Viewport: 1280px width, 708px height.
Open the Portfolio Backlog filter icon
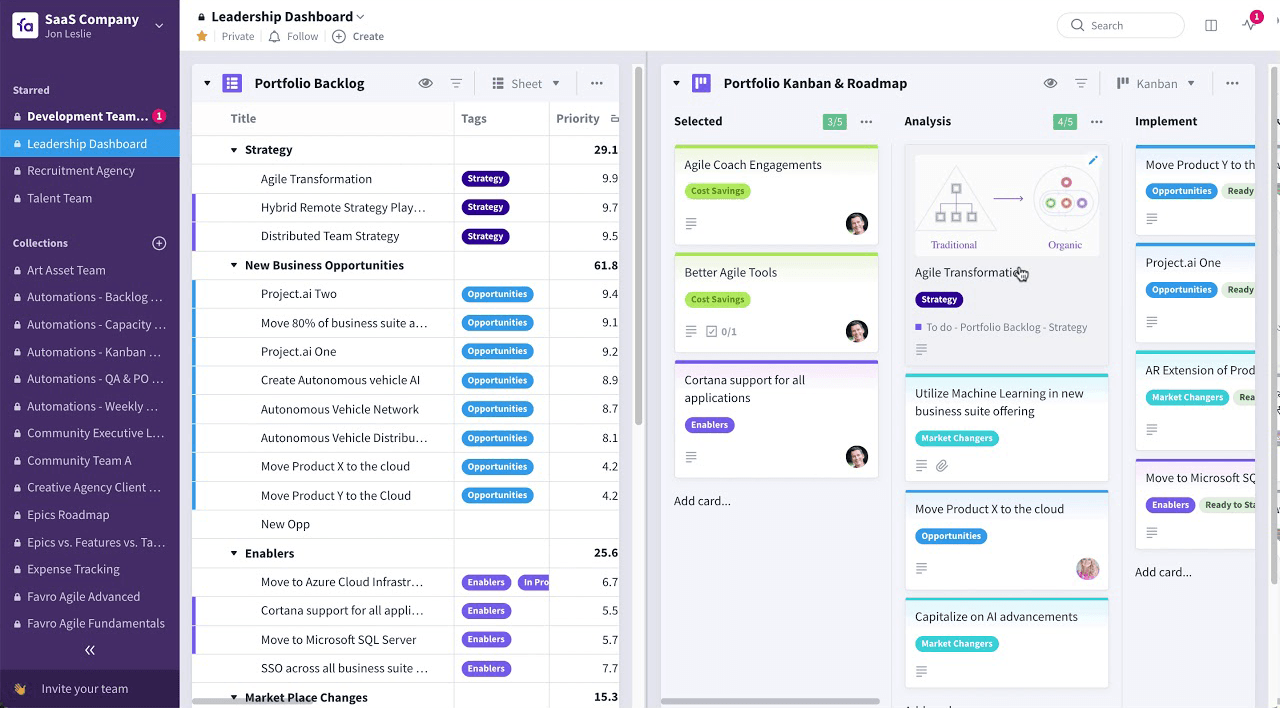tap(456, 84)
